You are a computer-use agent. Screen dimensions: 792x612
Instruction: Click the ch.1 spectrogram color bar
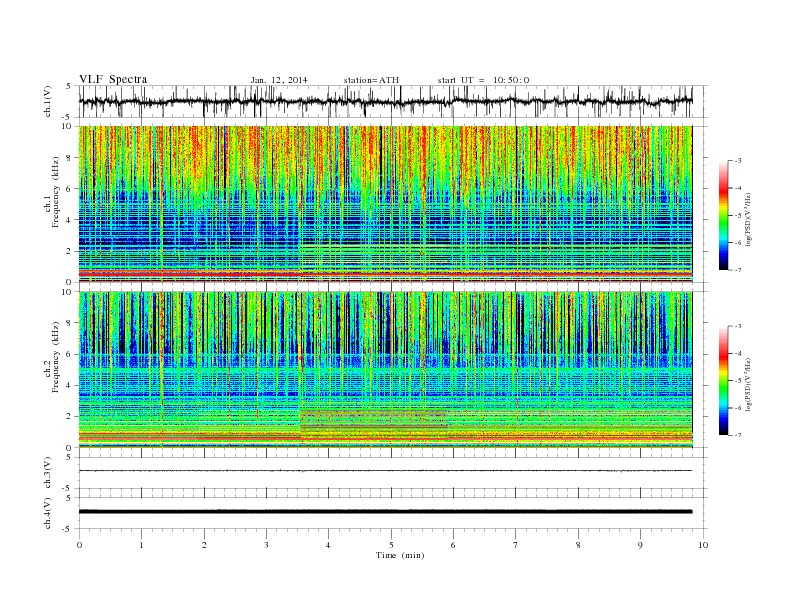click(724, 215)
